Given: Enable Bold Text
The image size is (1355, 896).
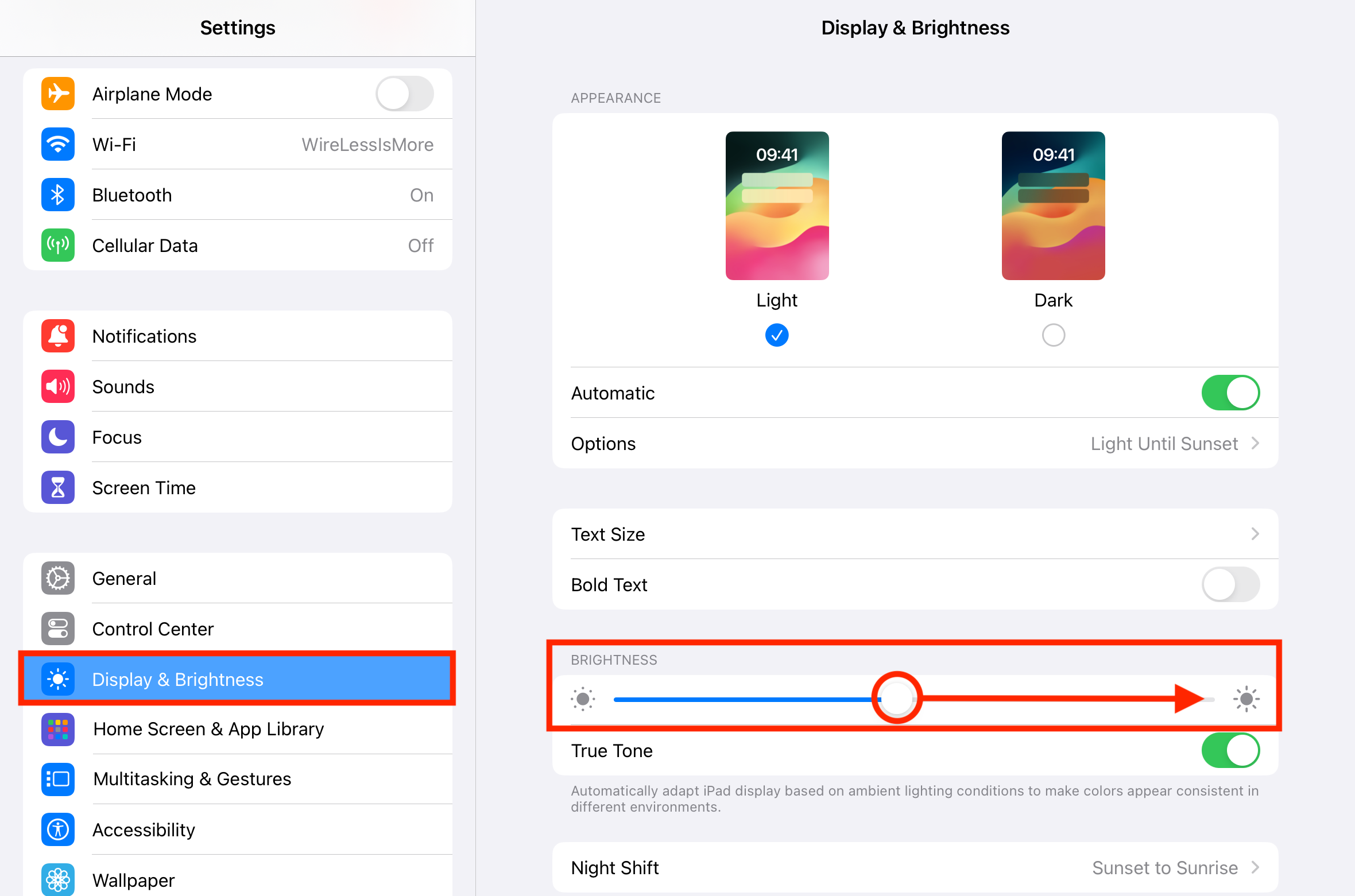Looking at the screenshot, I should pos(1230,584).
